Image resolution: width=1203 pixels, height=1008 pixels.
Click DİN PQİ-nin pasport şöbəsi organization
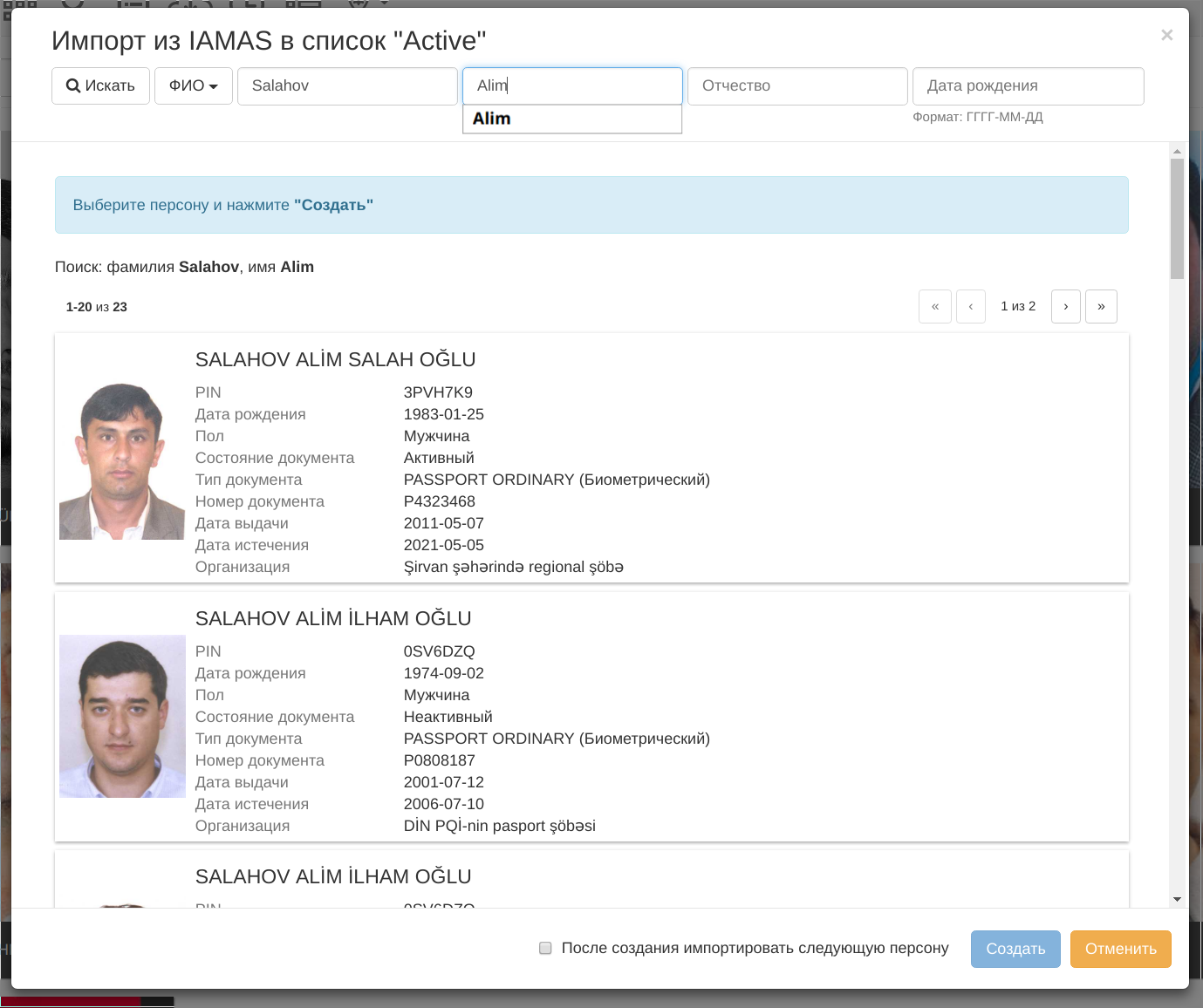pos(500,826)
